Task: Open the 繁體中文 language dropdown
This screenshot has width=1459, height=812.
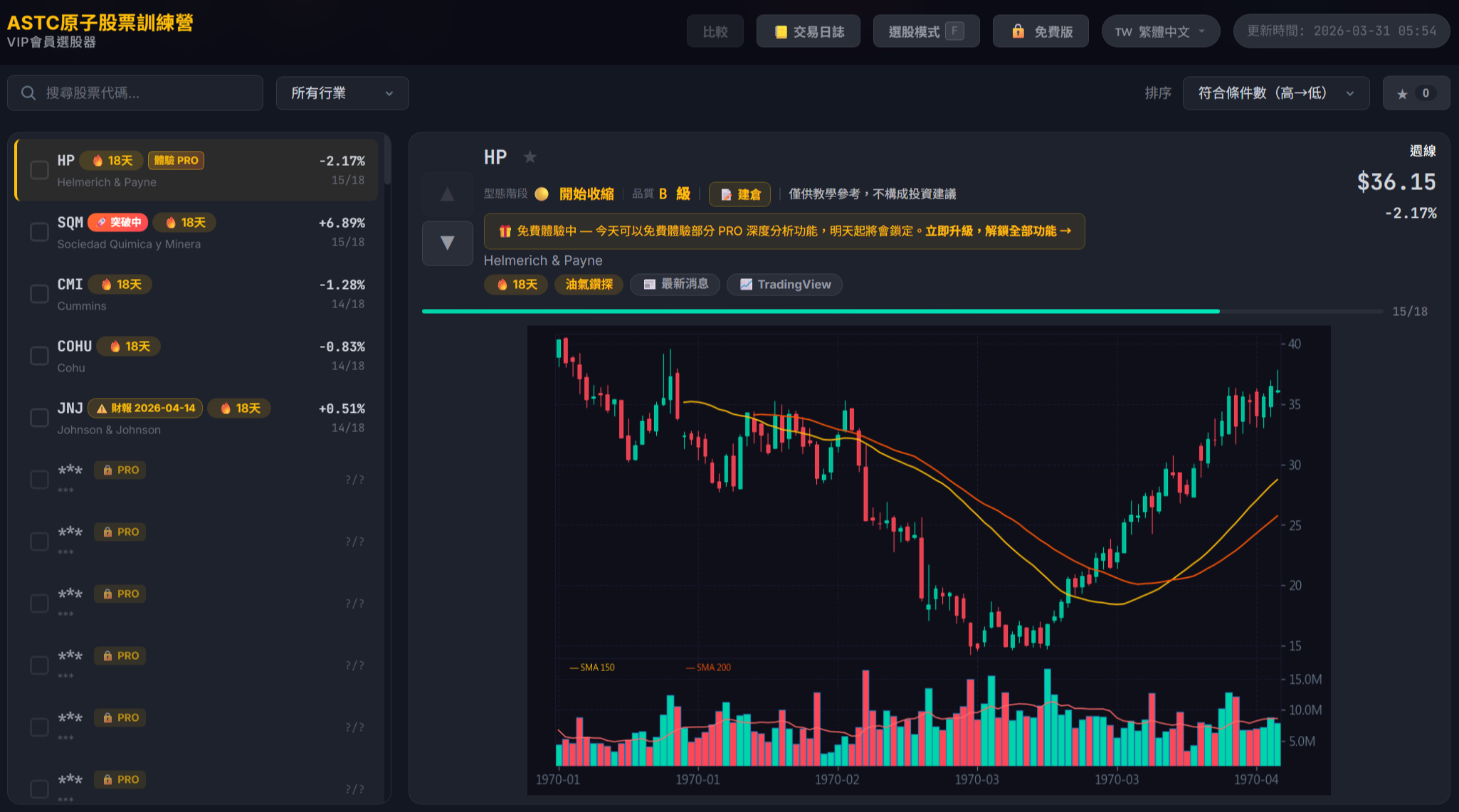Action: pyautogui.click(x=1160, y=31)
